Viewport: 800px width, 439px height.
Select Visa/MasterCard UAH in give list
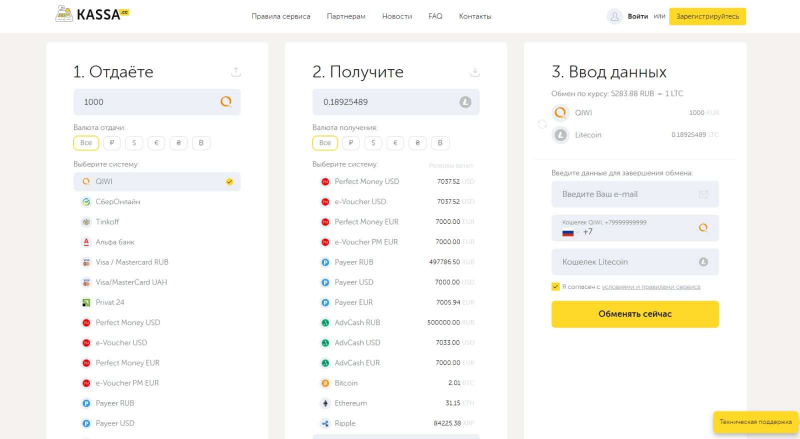157,282
